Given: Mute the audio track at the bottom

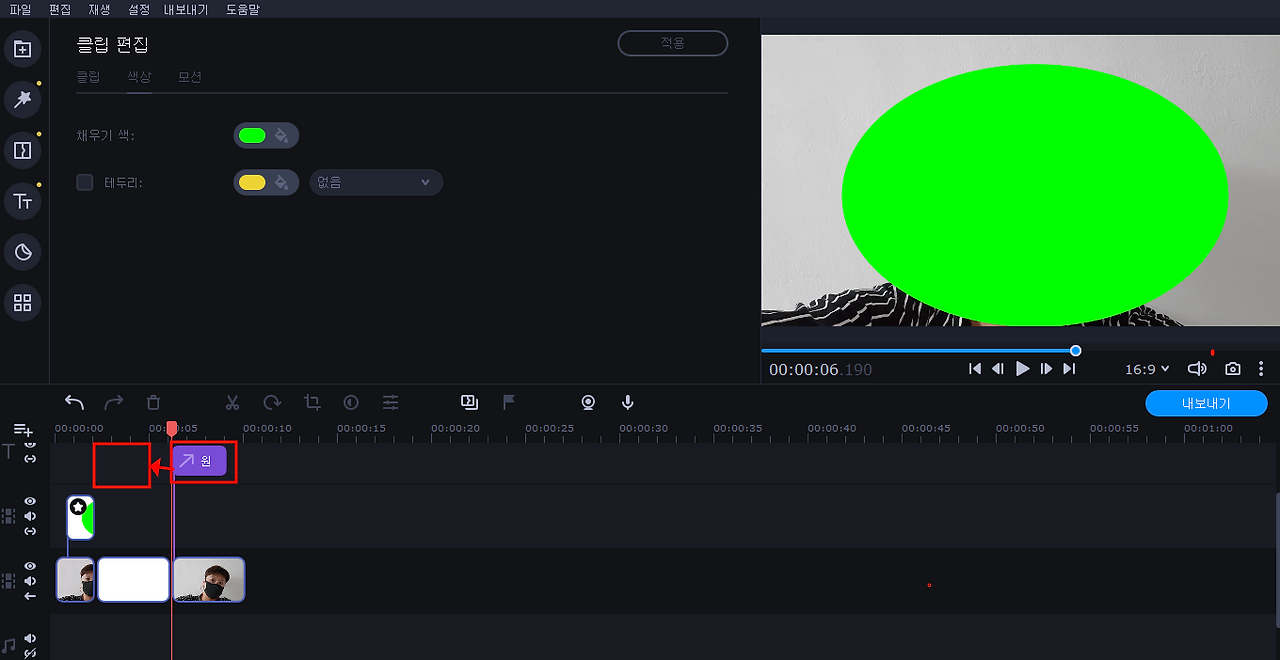Looking at the screenshot, I should 30,638.
